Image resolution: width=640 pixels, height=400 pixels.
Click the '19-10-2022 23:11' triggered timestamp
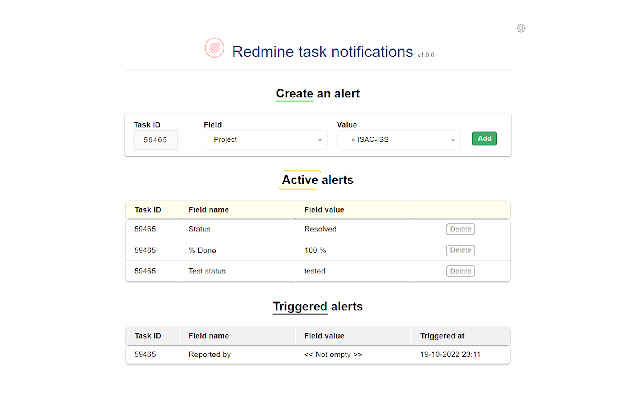click(450, 354)
